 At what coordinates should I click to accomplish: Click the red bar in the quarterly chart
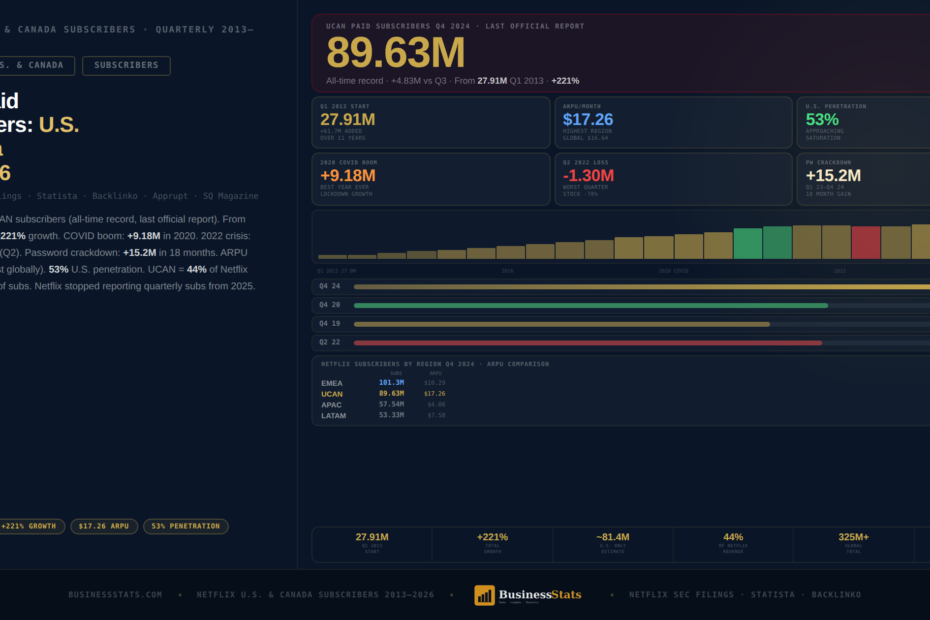865,242
